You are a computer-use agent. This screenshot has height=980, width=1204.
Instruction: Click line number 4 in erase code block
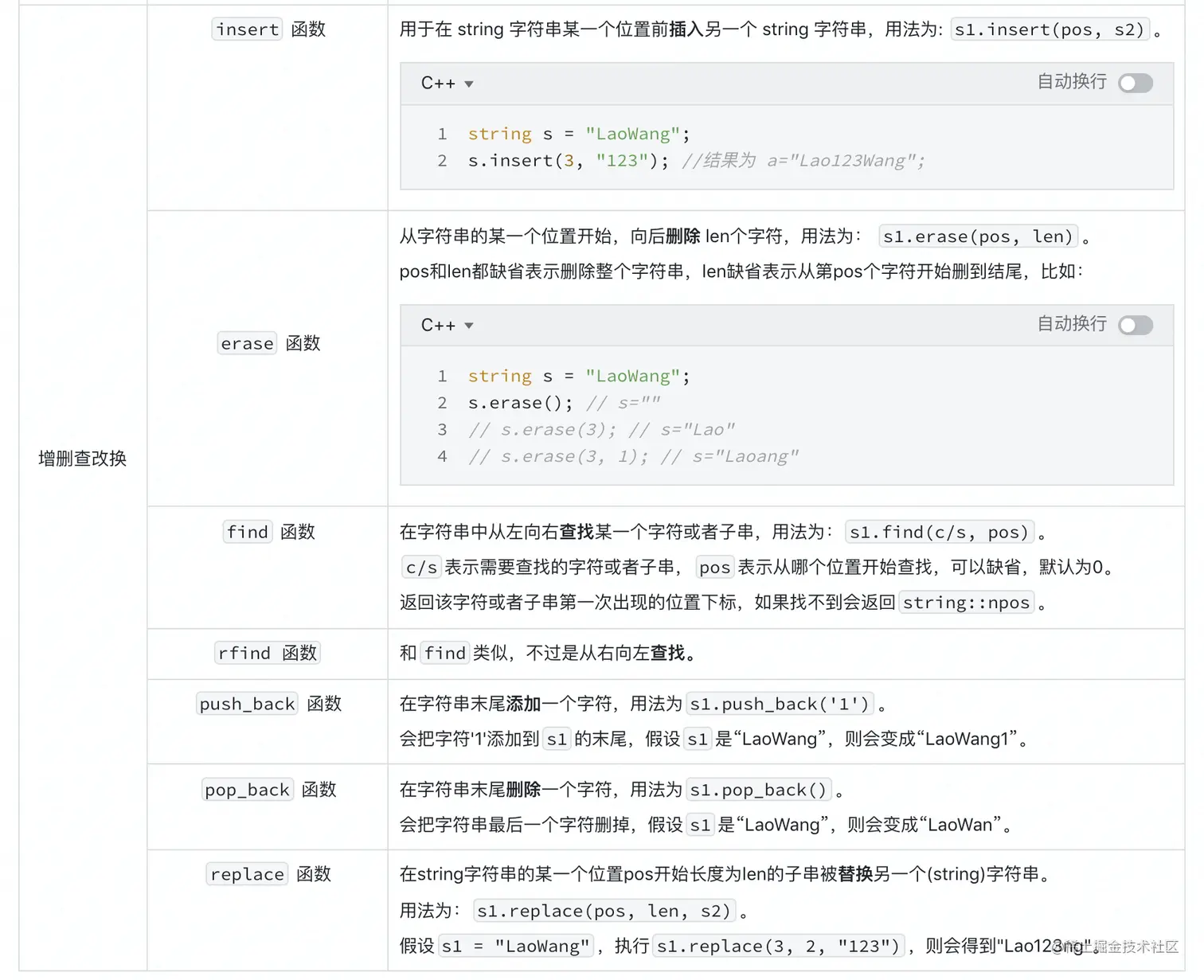[x=442, y=457]
